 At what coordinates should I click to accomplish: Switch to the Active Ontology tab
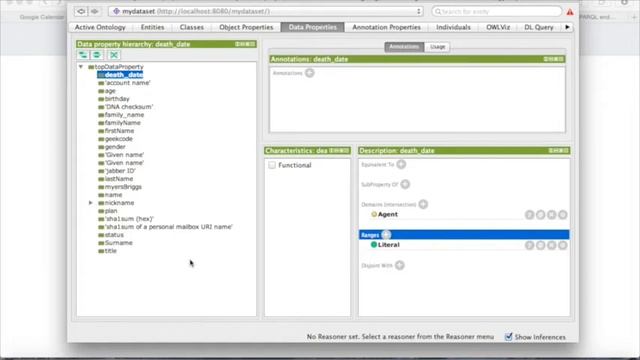tap(100, 27)
